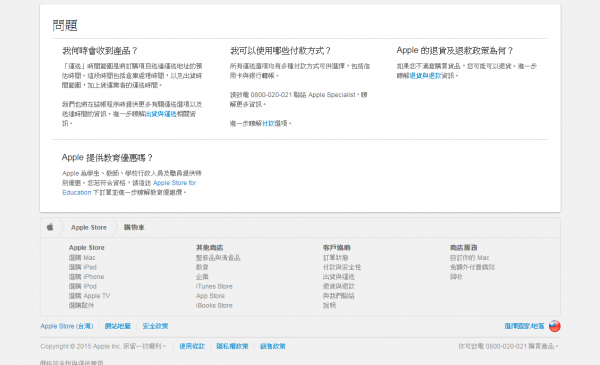Screen dimensions: 600x365
Task: Open the 網站地圖 sitemap link
Action: (118, 326)
